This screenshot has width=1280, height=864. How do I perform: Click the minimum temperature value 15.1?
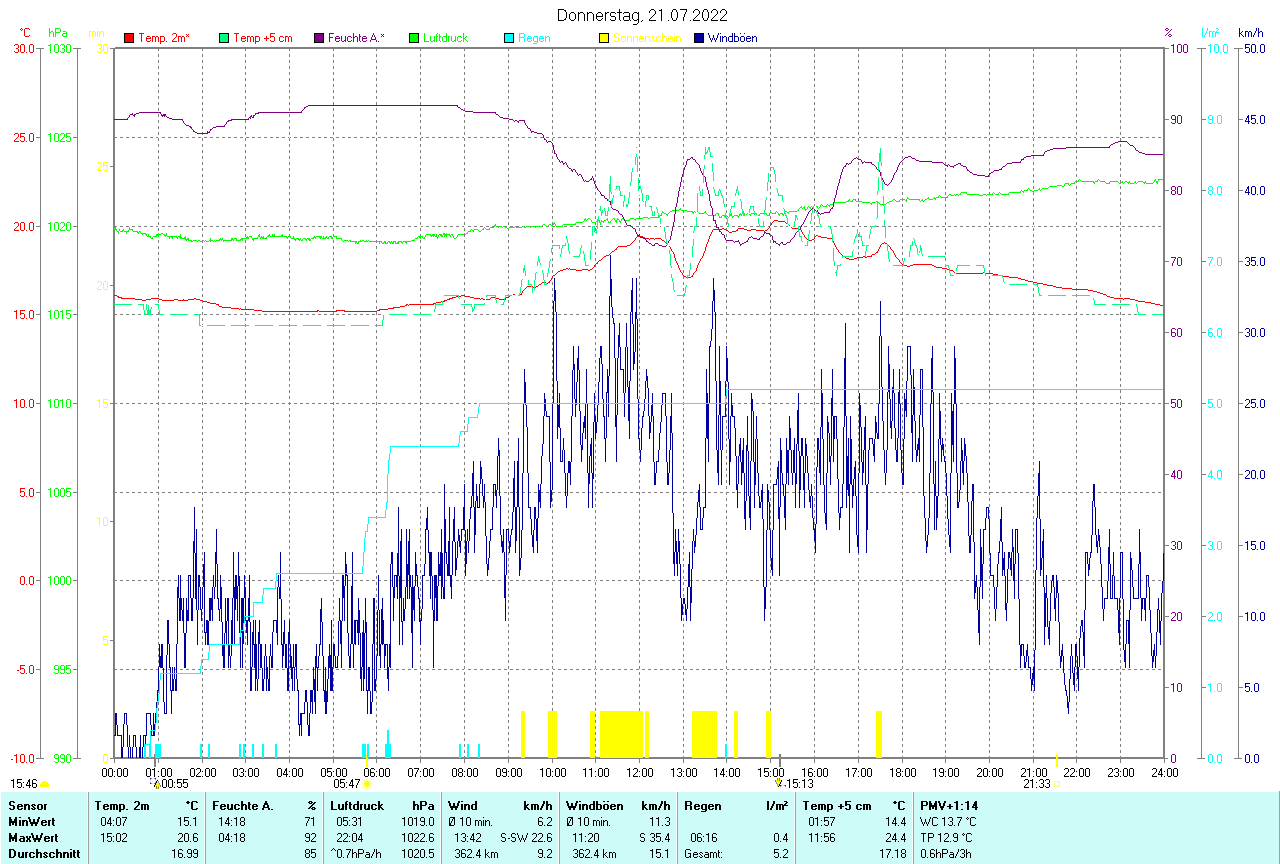187,821
